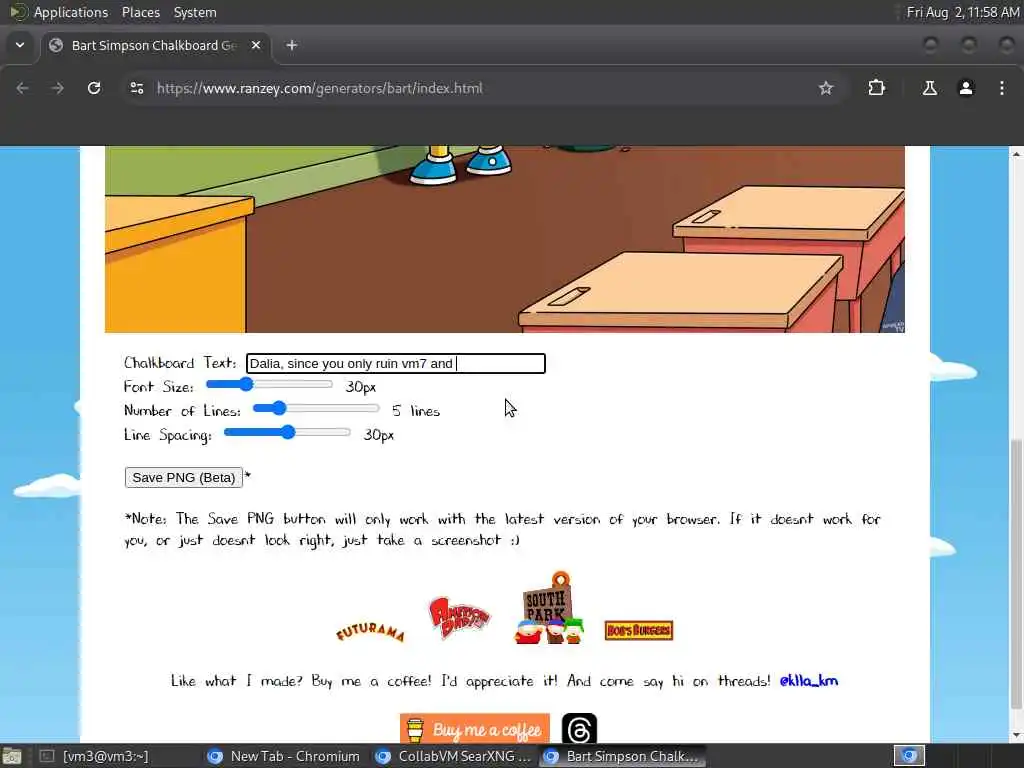Open the profile avatar menu
This screenshot has height=768, width=1024.
(966, 88)
